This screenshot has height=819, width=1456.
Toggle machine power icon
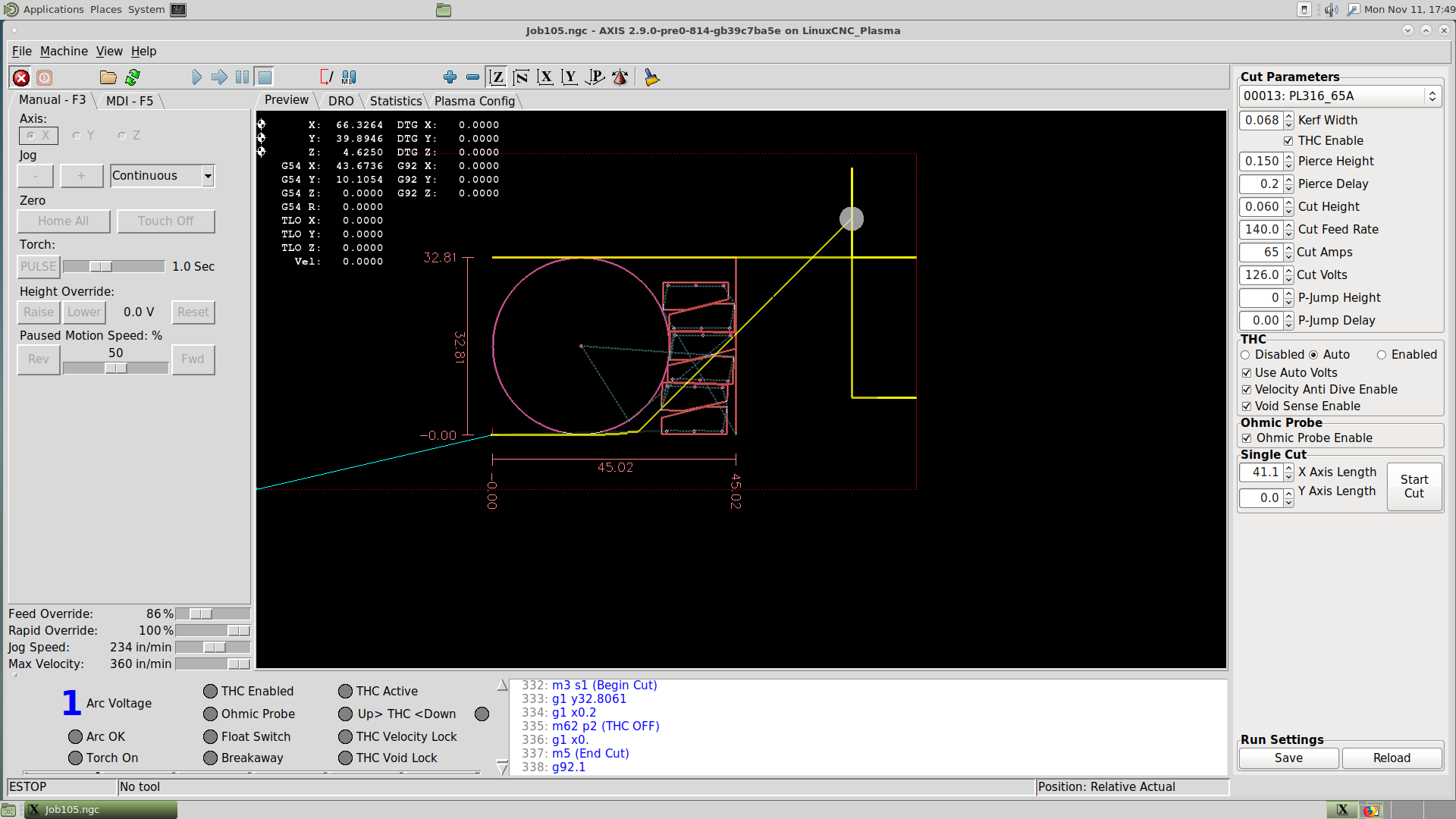point(45,77)
